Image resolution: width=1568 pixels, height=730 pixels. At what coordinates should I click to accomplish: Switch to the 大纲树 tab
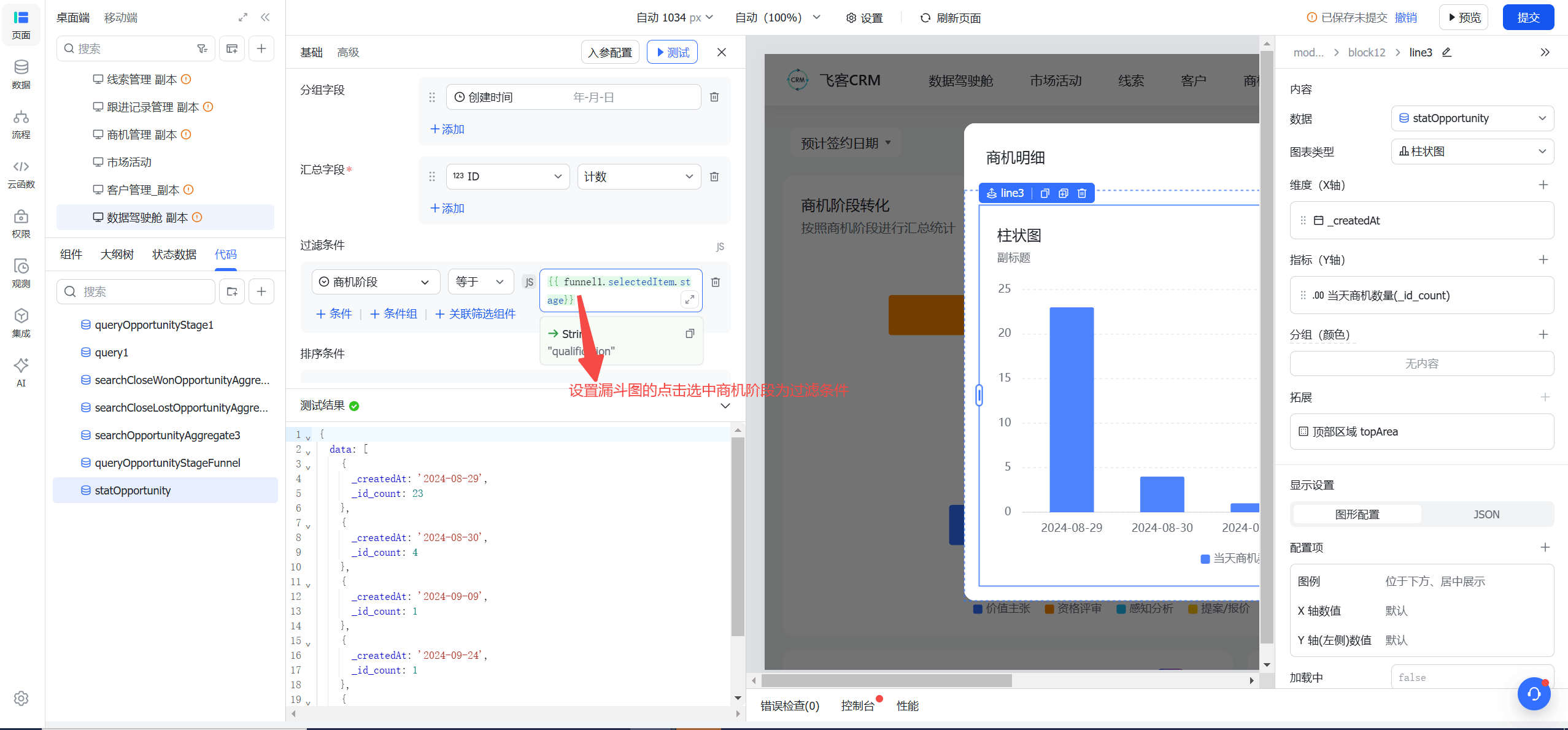(117, 254)
